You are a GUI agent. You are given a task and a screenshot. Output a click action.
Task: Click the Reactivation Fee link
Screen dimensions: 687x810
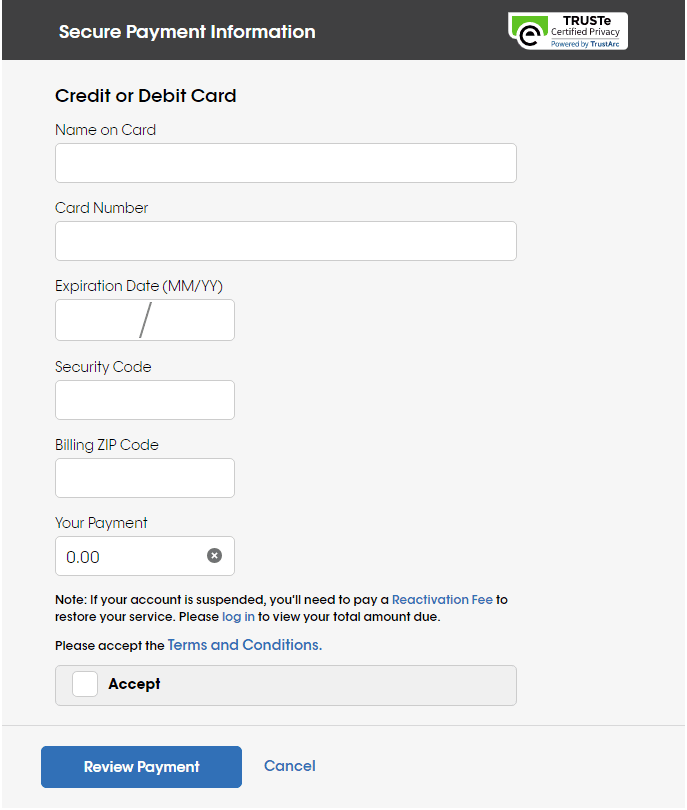442,599
